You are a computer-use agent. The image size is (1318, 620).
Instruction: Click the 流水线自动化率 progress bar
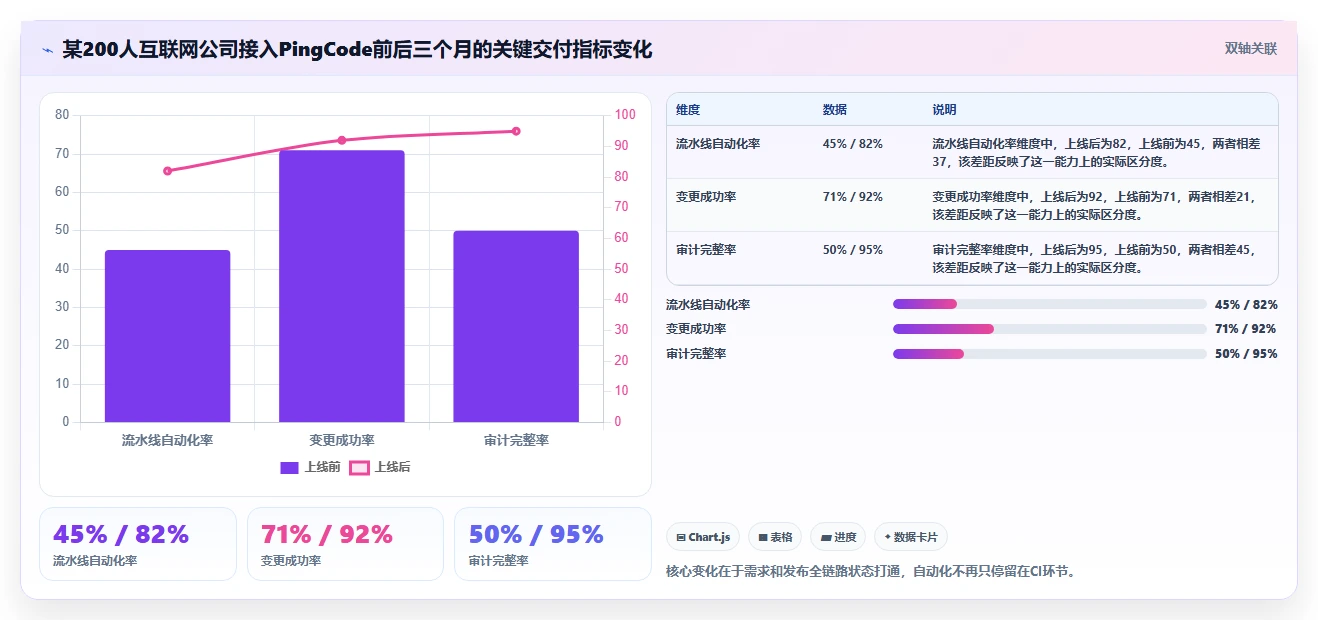point(1050,304)
